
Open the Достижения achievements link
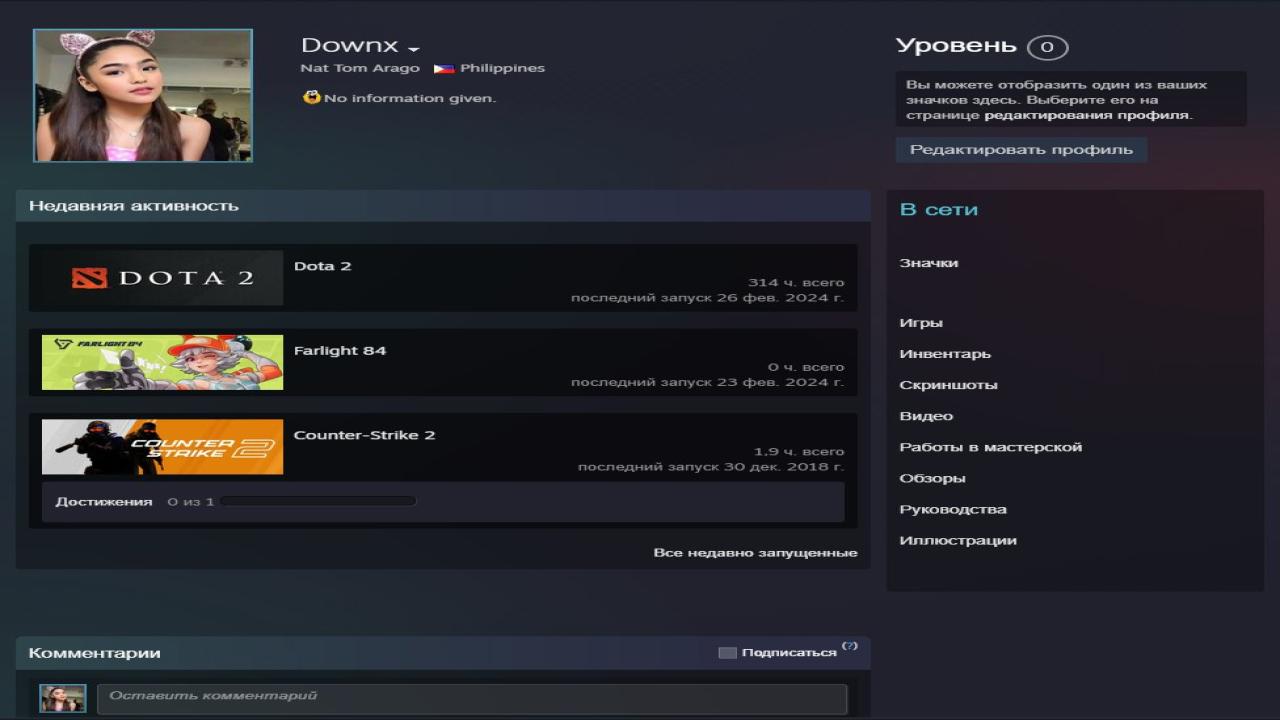pyautogui.click(x=104, y=501)
